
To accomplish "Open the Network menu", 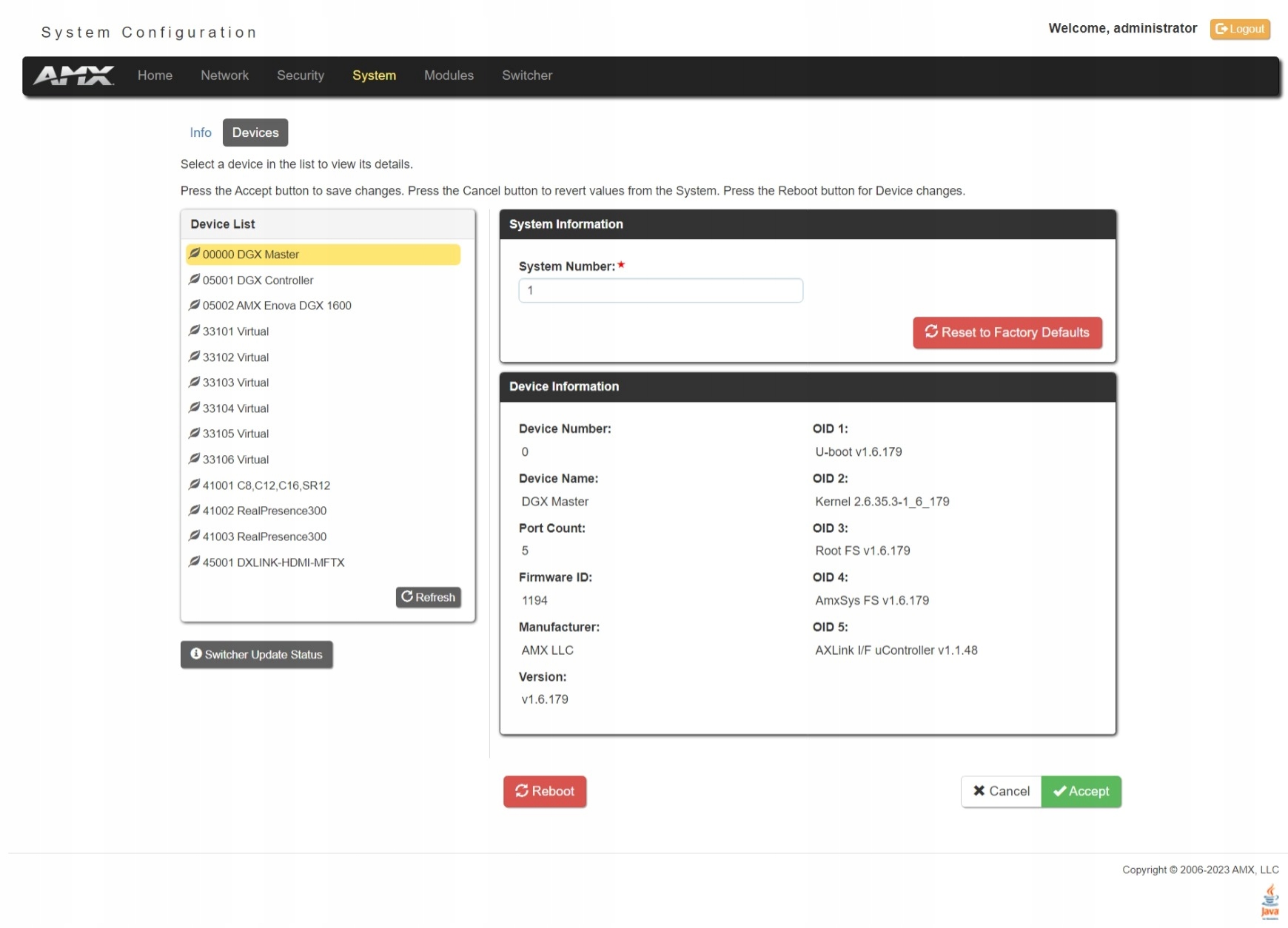I will point(224,75).
